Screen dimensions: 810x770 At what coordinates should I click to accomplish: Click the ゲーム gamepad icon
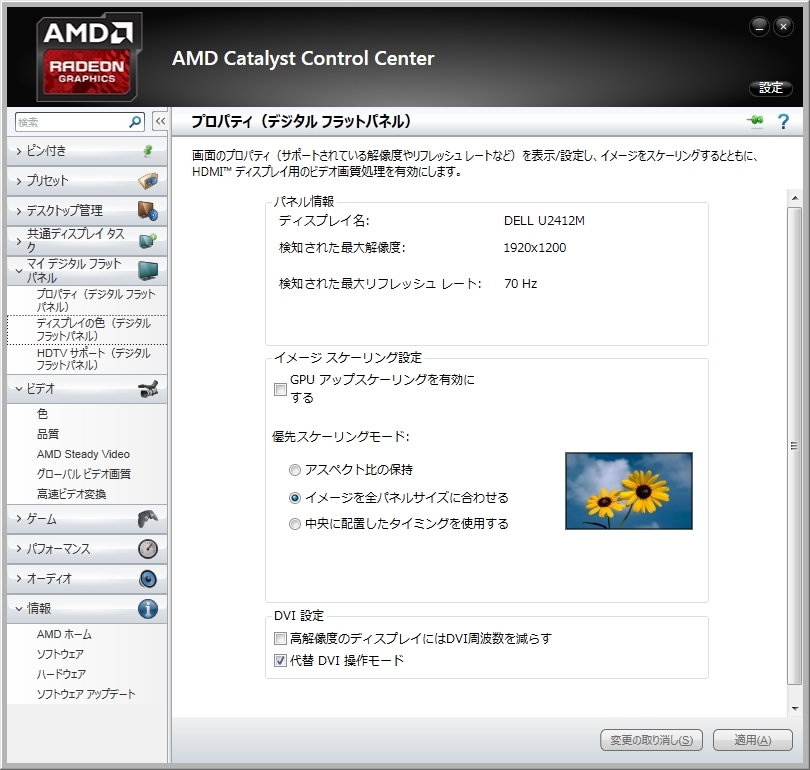148,518
